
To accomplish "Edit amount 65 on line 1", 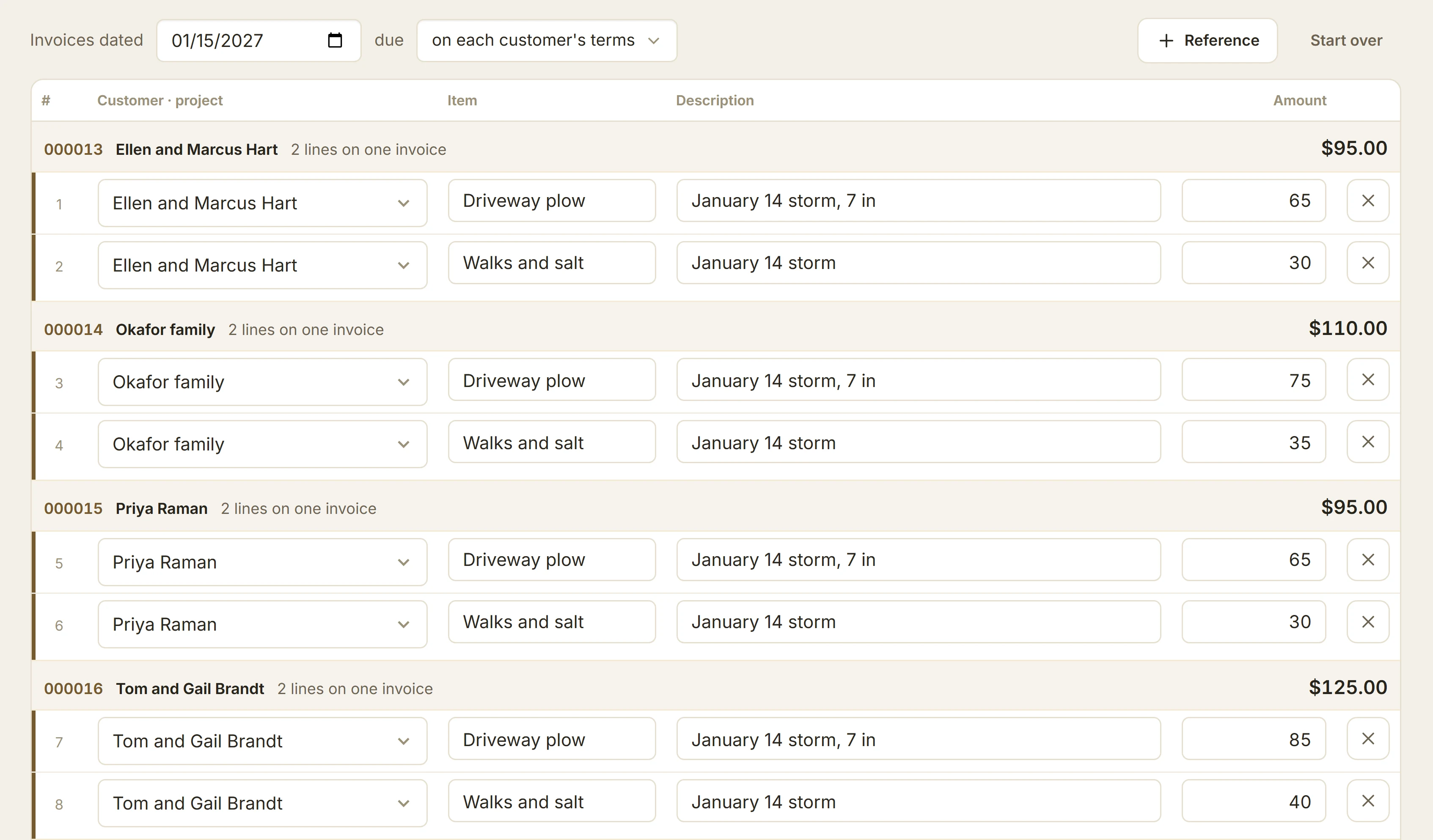I will click(1253, 200).
